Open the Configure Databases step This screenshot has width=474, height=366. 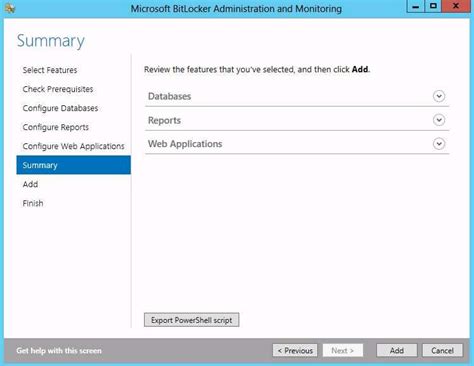[x=60, y=108]
